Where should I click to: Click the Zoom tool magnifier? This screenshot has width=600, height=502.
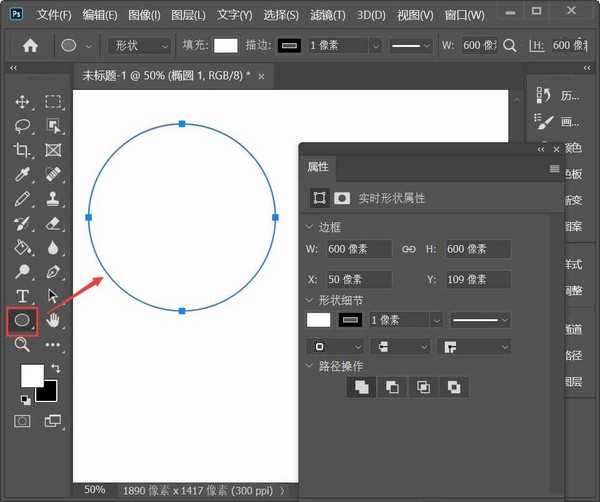coord(21,344)
